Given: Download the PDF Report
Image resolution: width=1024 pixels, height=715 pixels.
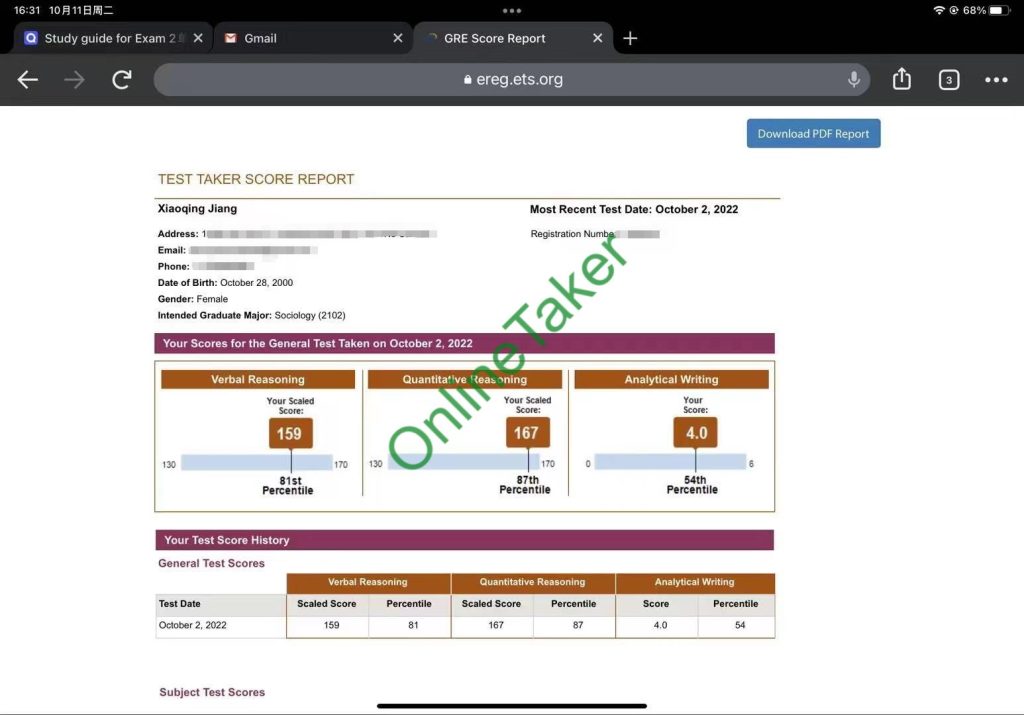Looking at the screenshot, I should pyautogui.click(x=814, y=133).
